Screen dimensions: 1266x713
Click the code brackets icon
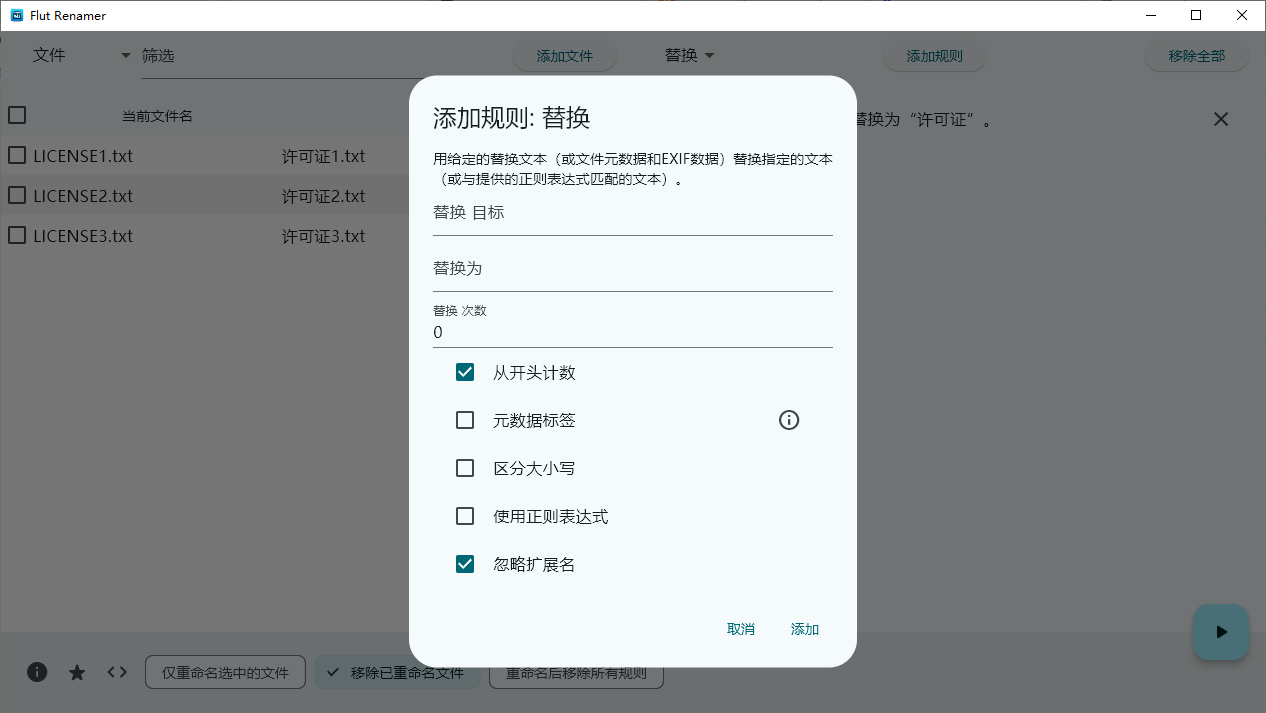[117, 672]
